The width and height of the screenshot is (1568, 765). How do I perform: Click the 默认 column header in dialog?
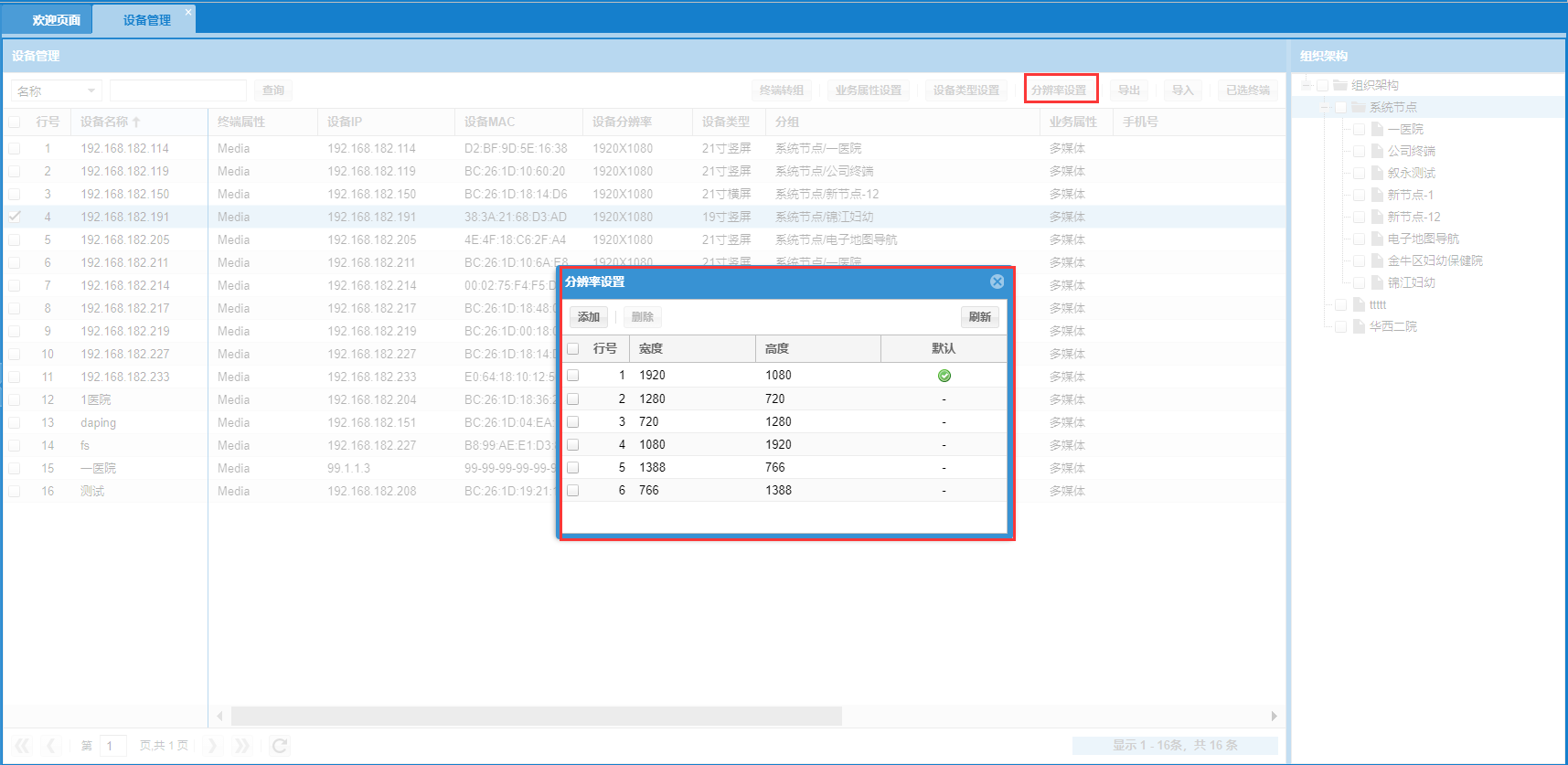pos(944,349)
